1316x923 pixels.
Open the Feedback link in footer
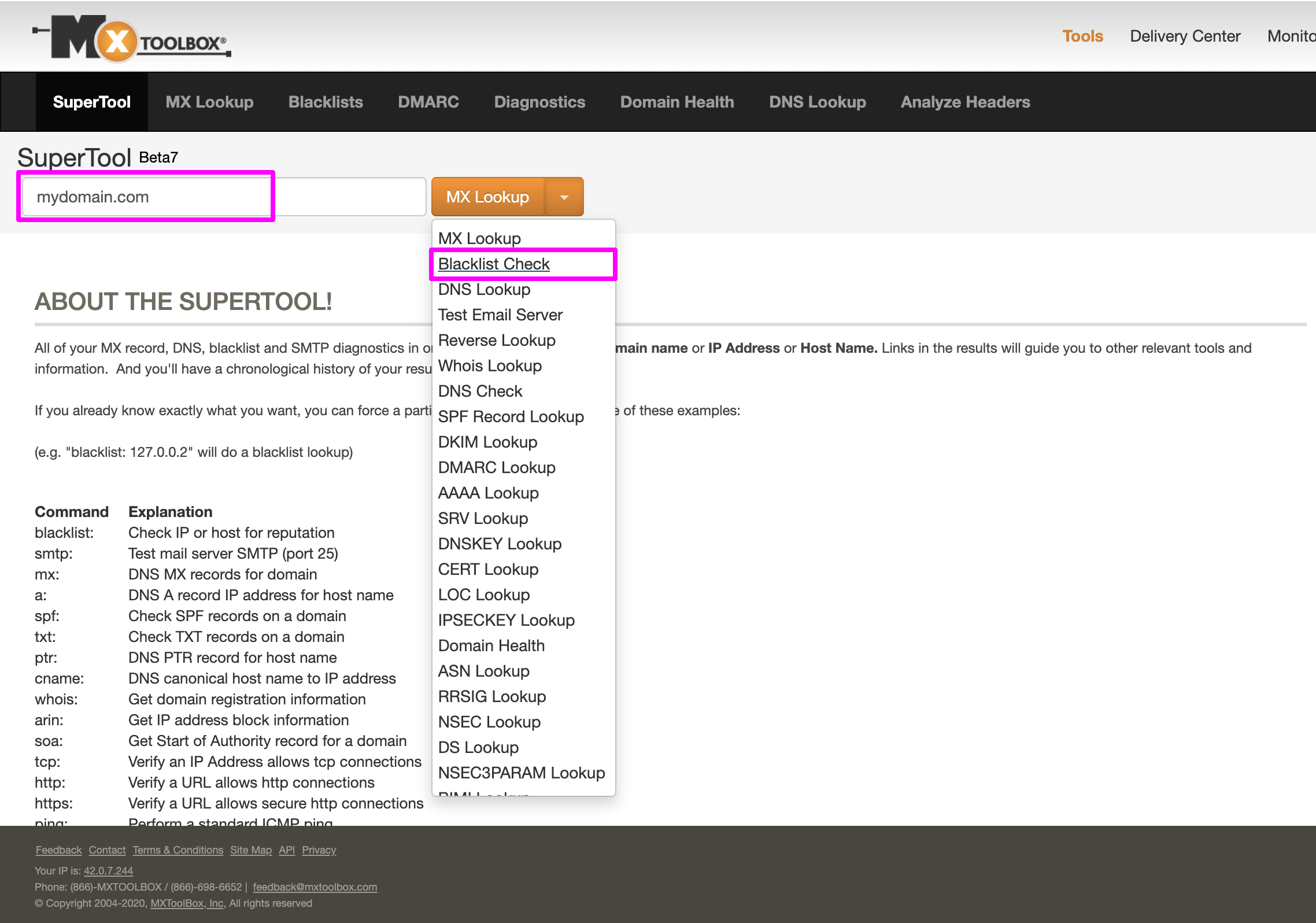[x=58, y=850]
